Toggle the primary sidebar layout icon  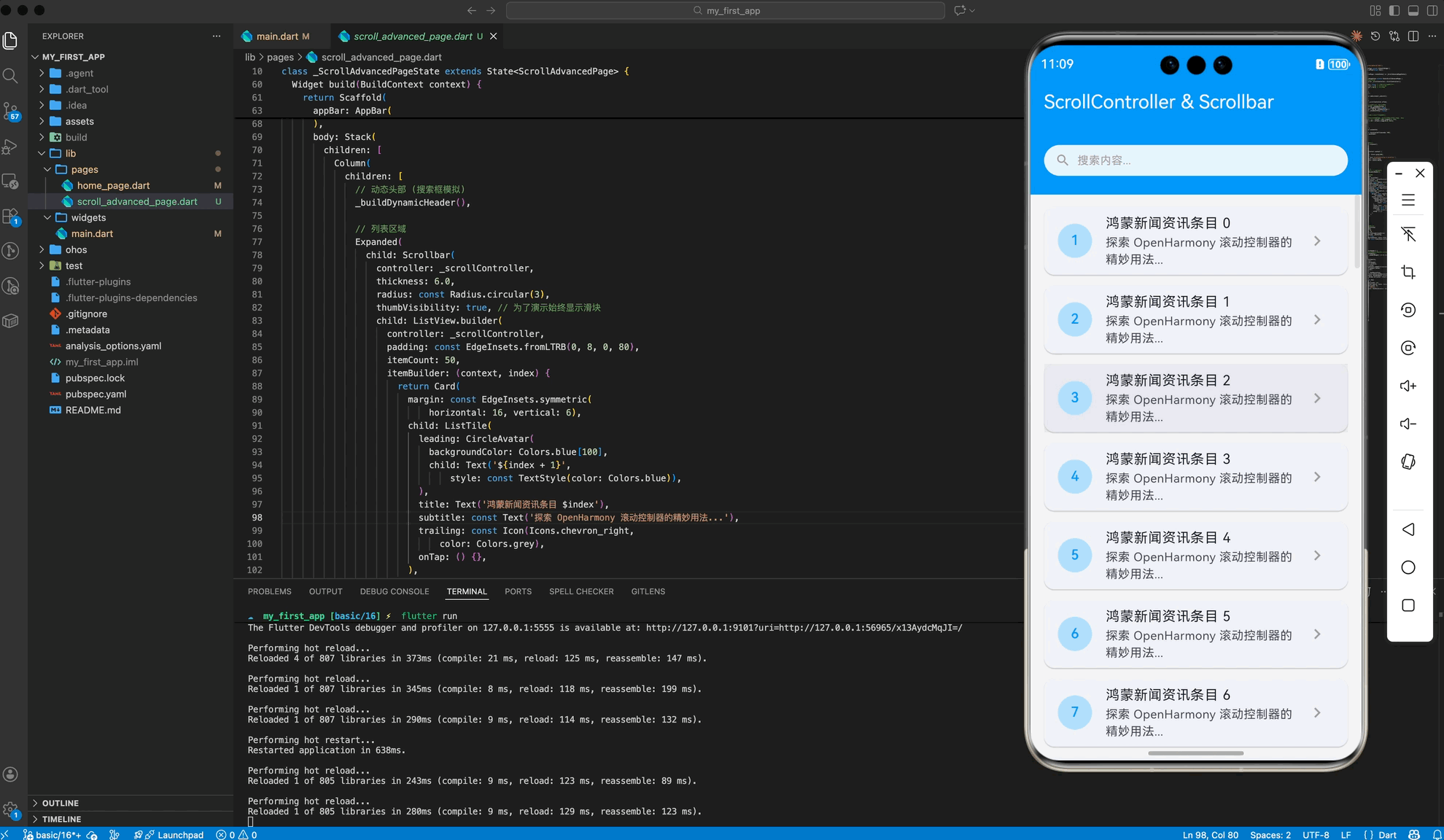[1394, 10]
